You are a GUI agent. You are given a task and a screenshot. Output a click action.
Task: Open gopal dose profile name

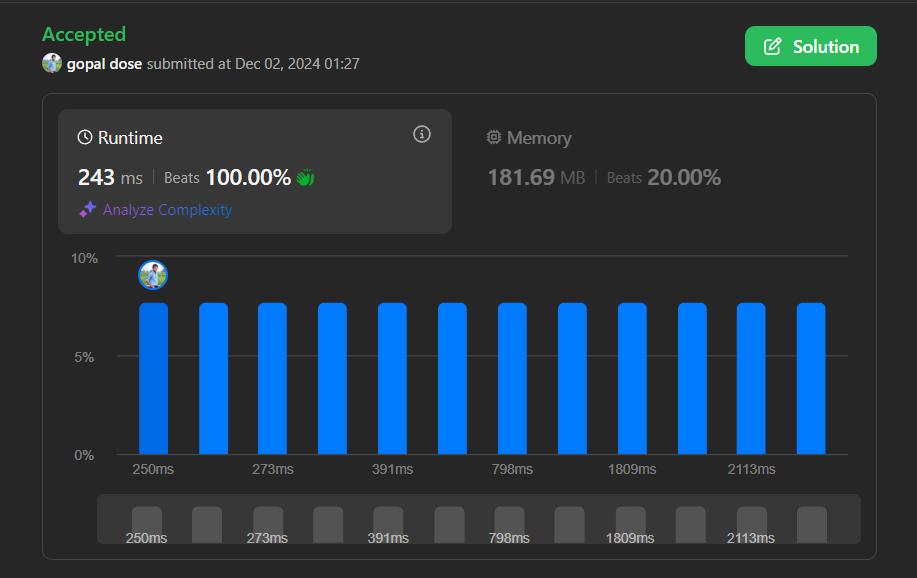[x=104, y=64]
